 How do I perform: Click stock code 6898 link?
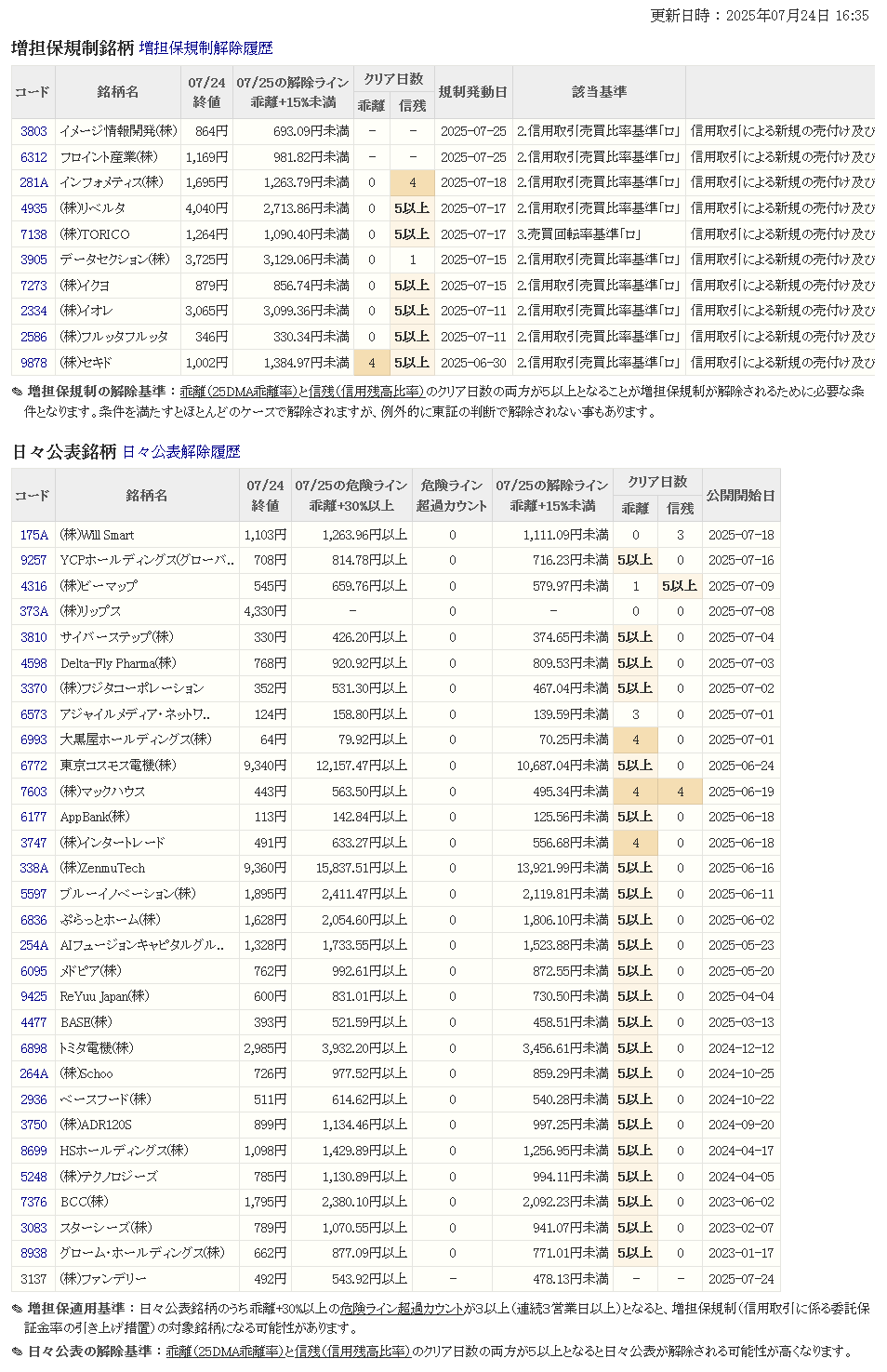point(33,1048)
